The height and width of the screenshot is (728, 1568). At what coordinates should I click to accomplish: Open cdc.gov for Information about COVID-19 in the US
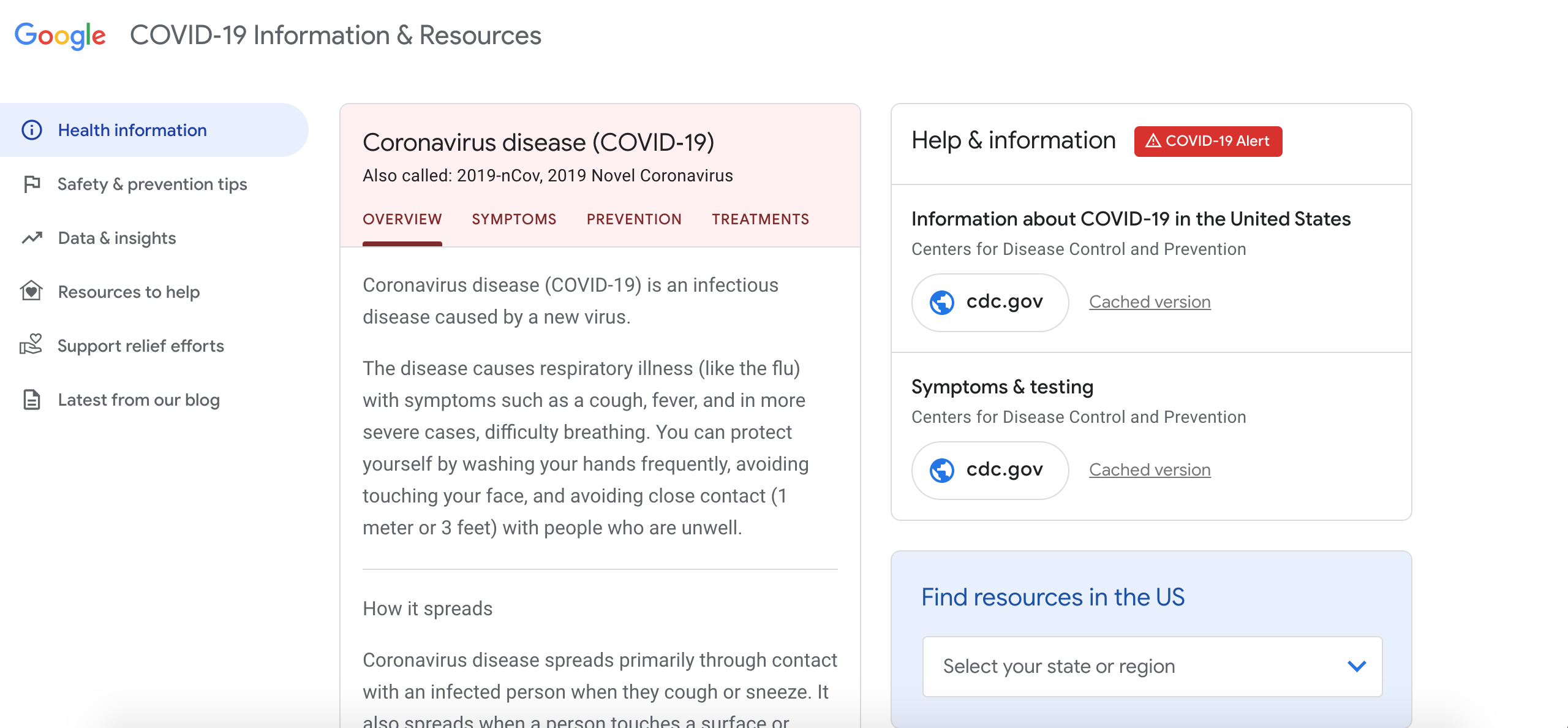coord(990,303)
